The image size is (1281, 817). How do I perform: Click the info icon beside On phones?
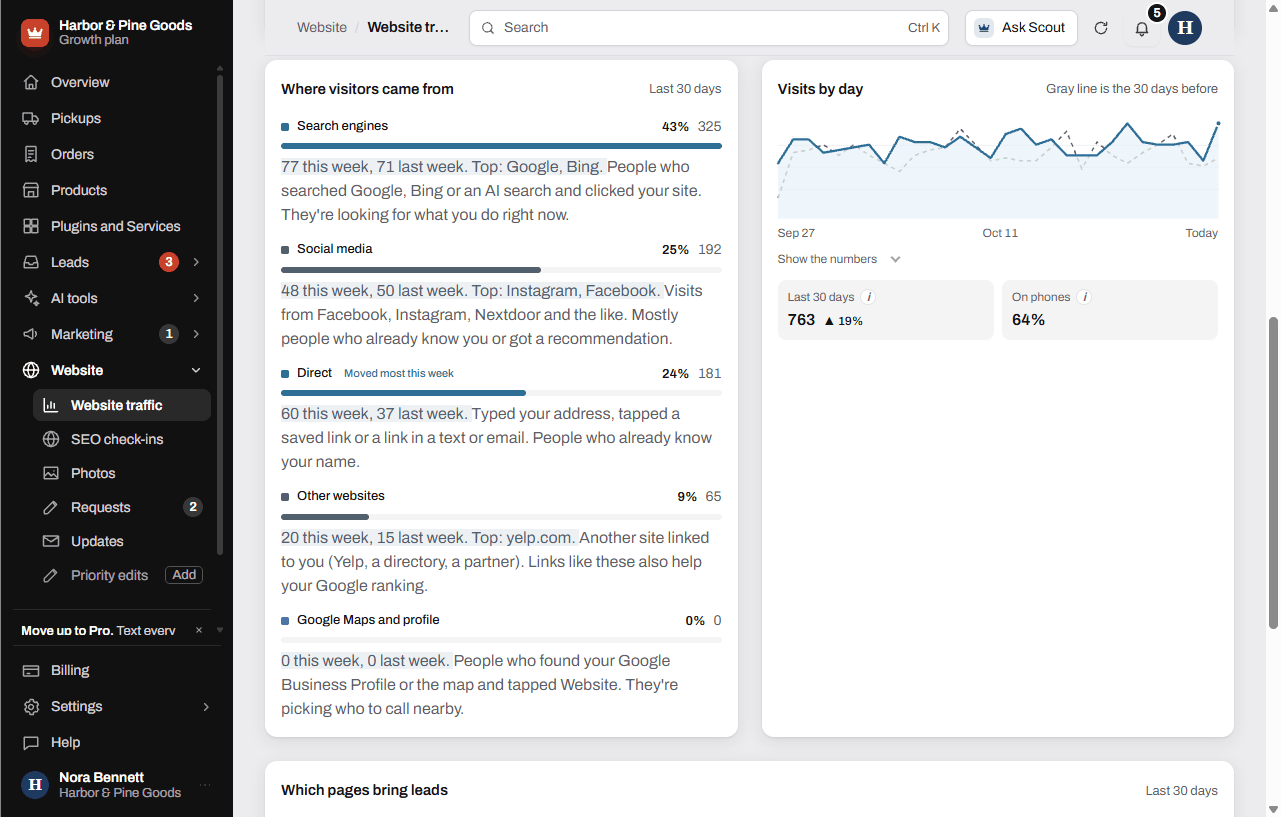1085,297
